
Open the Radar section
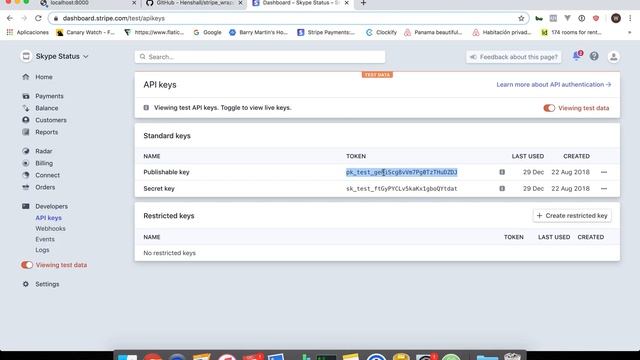click(44, 151)
